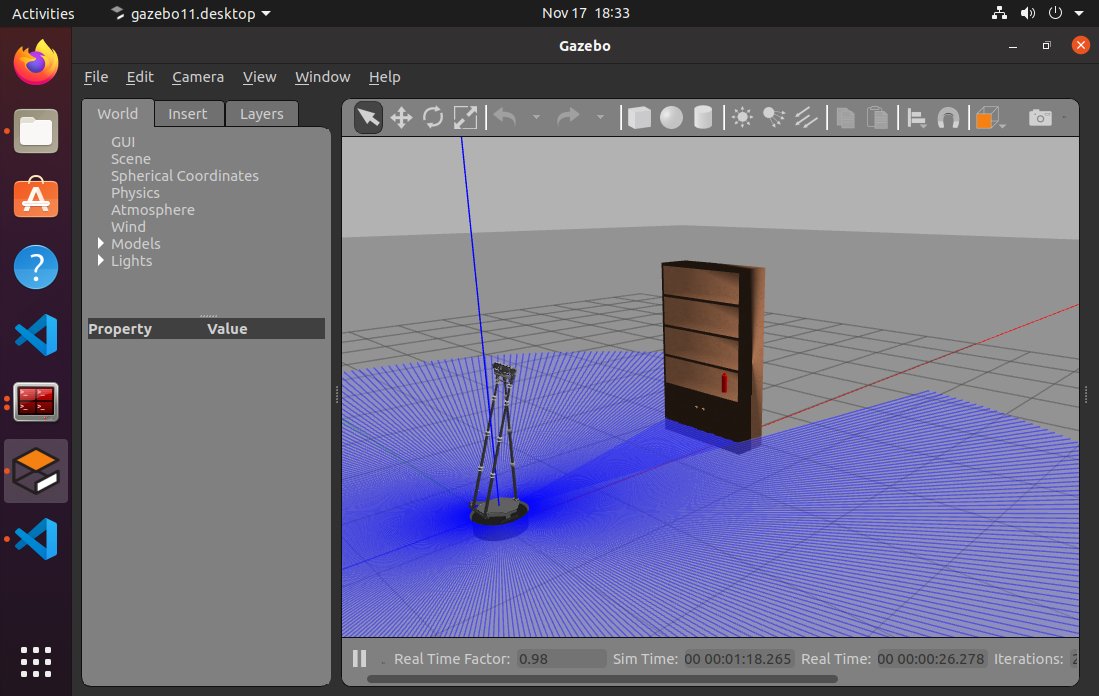This screenshot has width=1099, height=696.
Task: Select Spherical Coordinates item
Action: point(184,176)
